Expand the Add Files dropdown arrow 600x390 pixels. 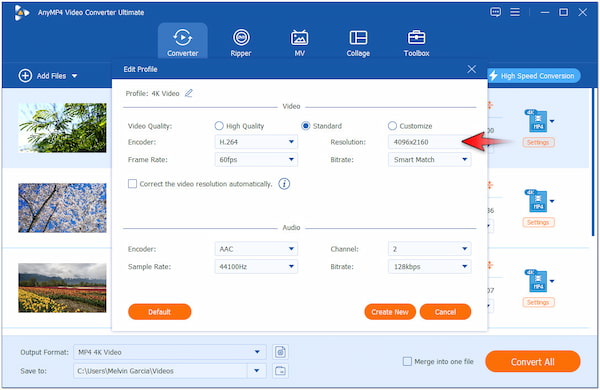(75, 76)
